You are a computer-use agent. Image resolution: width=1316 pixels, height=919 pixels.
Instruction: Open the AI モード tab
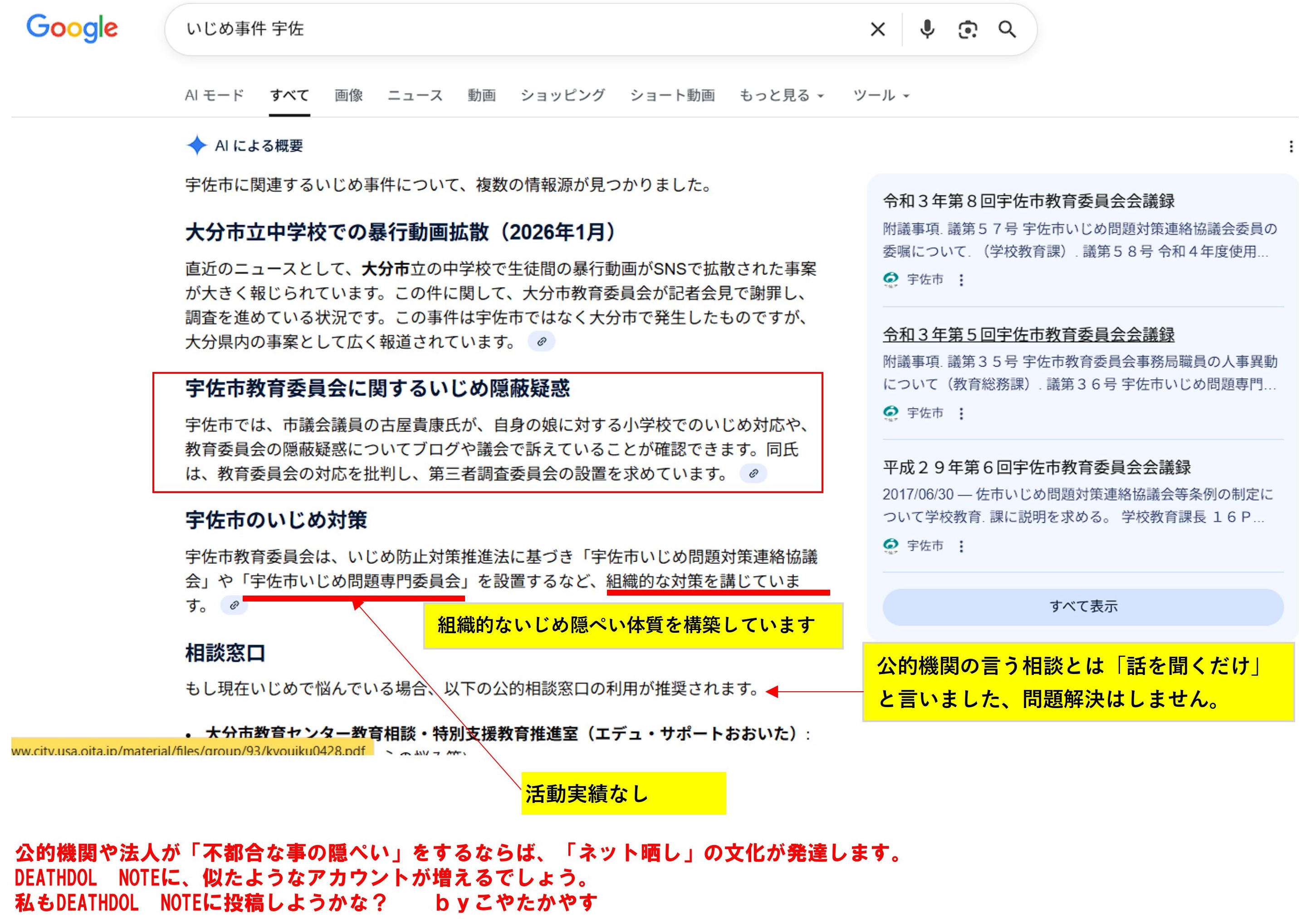click(x=215, y=96)
